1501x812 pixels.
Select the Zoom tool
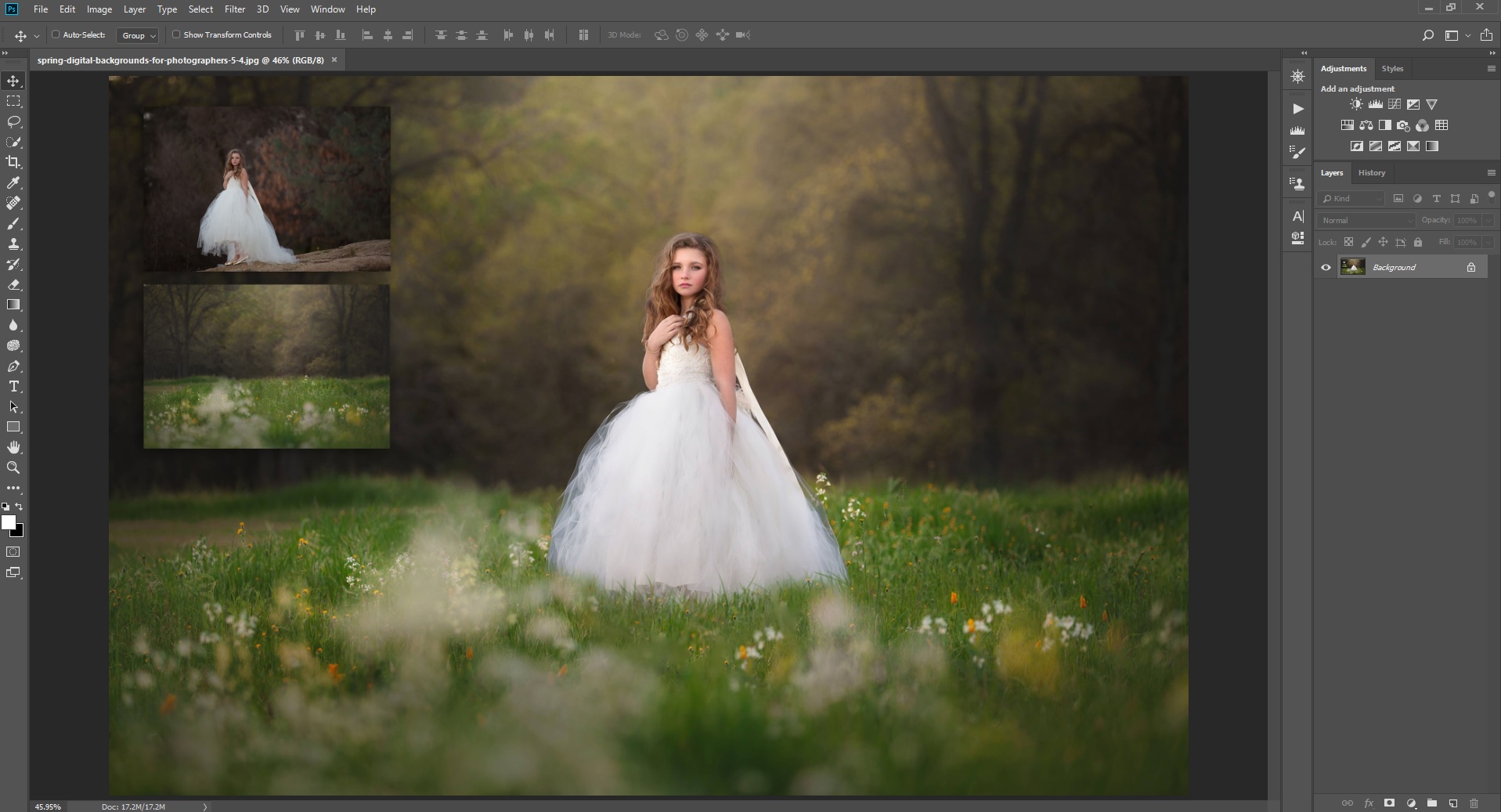(13, 467)
